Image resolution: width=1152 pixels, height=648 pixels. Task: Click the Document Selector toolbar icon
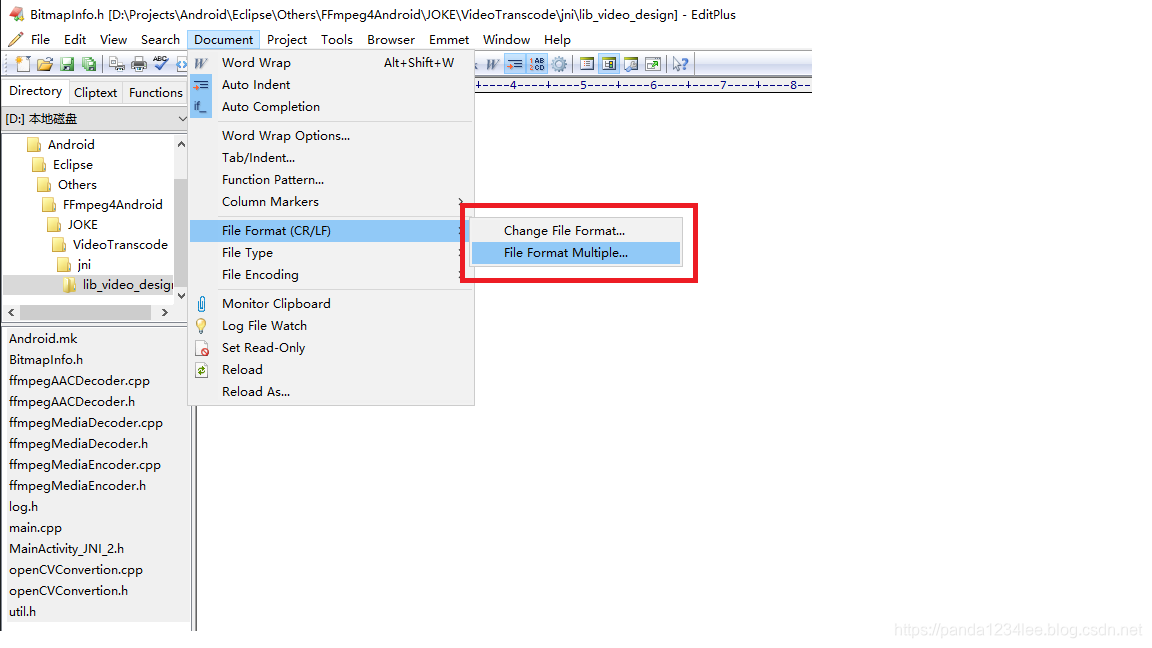586,64
